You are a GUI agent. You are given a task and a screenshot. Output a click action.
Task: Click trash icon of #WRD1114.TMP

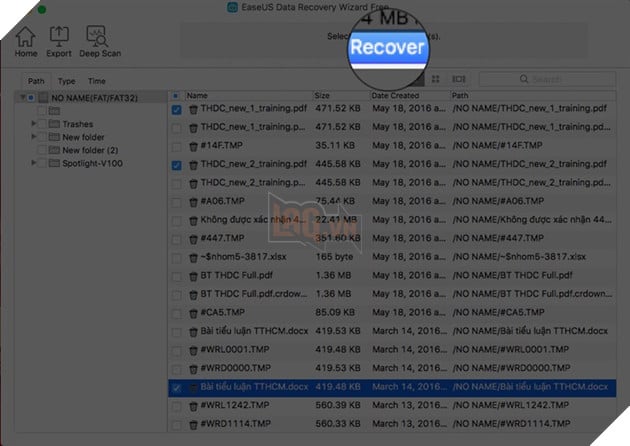click(x=193, y=425)
